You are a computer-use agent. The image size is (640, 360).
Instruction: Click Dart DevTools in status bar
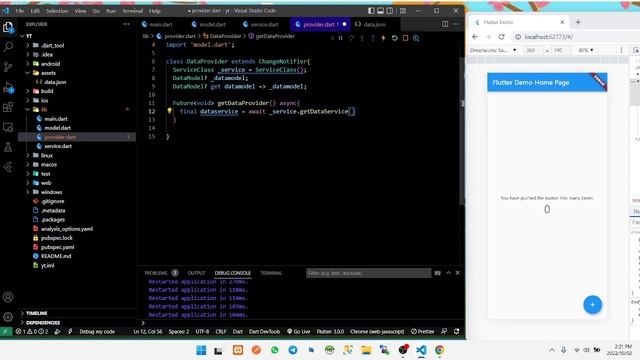264,331
